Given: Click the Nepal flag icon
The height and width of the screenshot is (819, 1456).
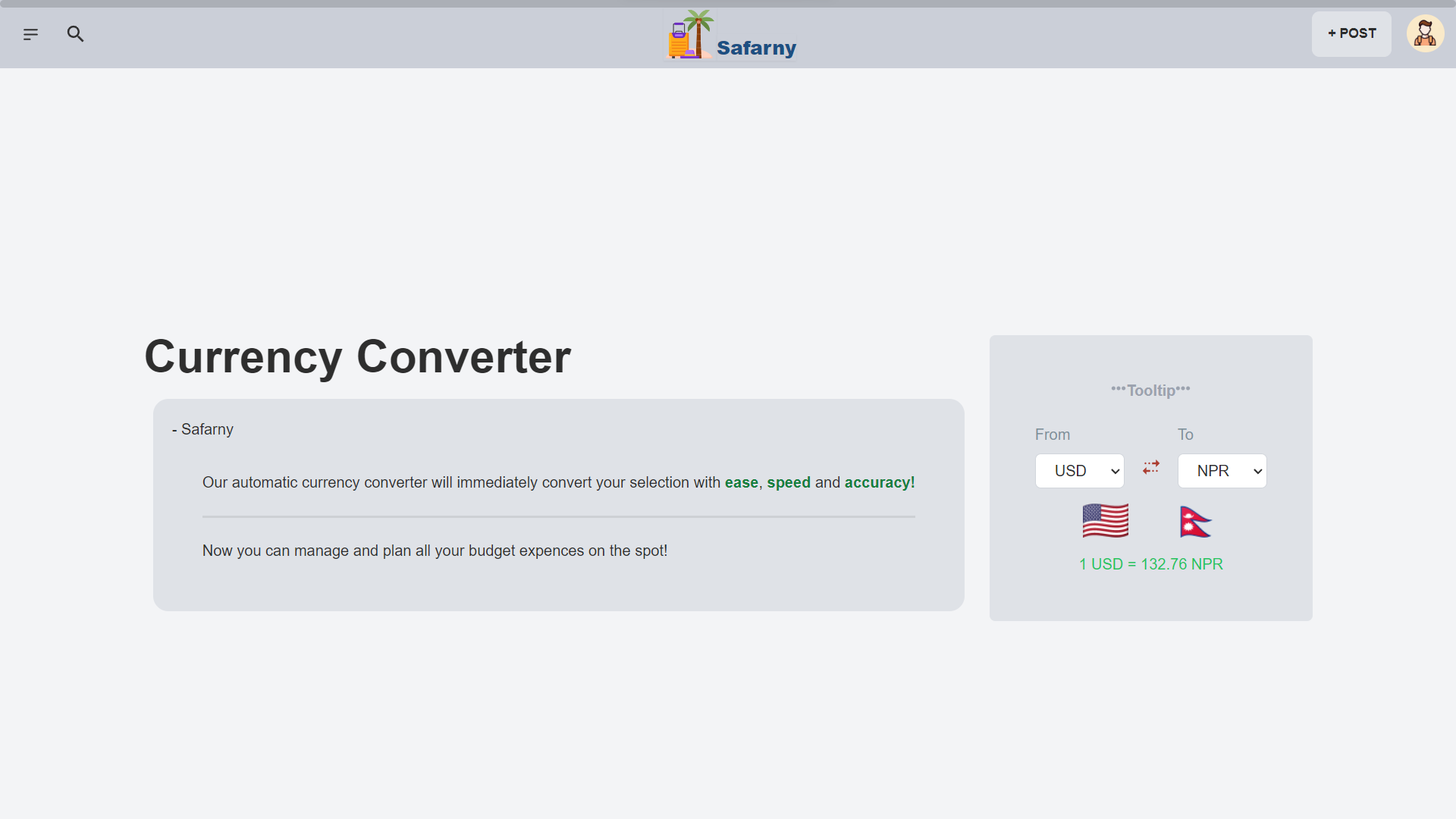Looking at the screenshot, I should pos(1195,522).
